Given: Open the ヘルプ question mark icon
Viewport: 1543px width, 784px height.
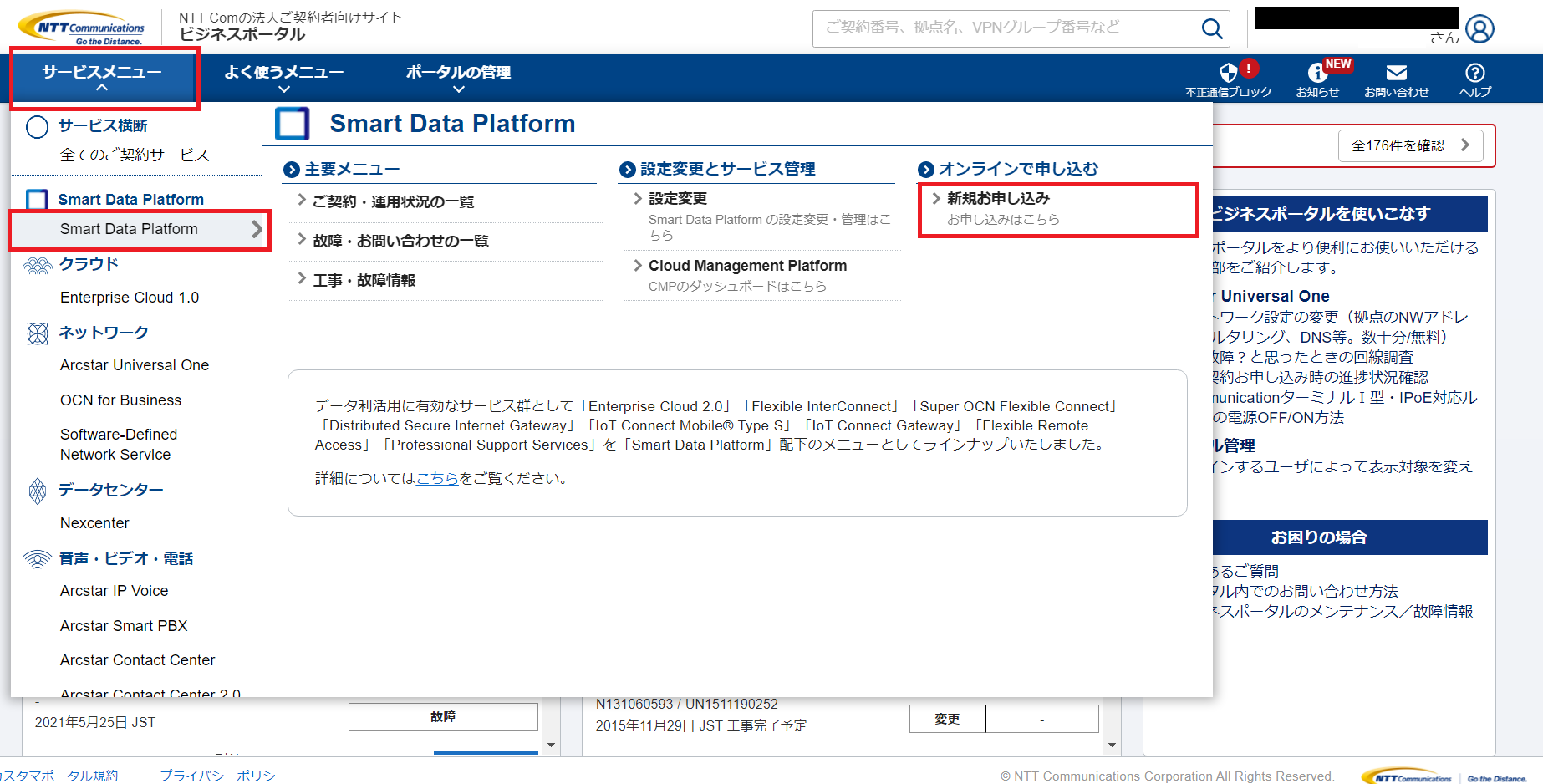Looking at the screenshot, I should pyautogui.click(x=1474, y=74).
